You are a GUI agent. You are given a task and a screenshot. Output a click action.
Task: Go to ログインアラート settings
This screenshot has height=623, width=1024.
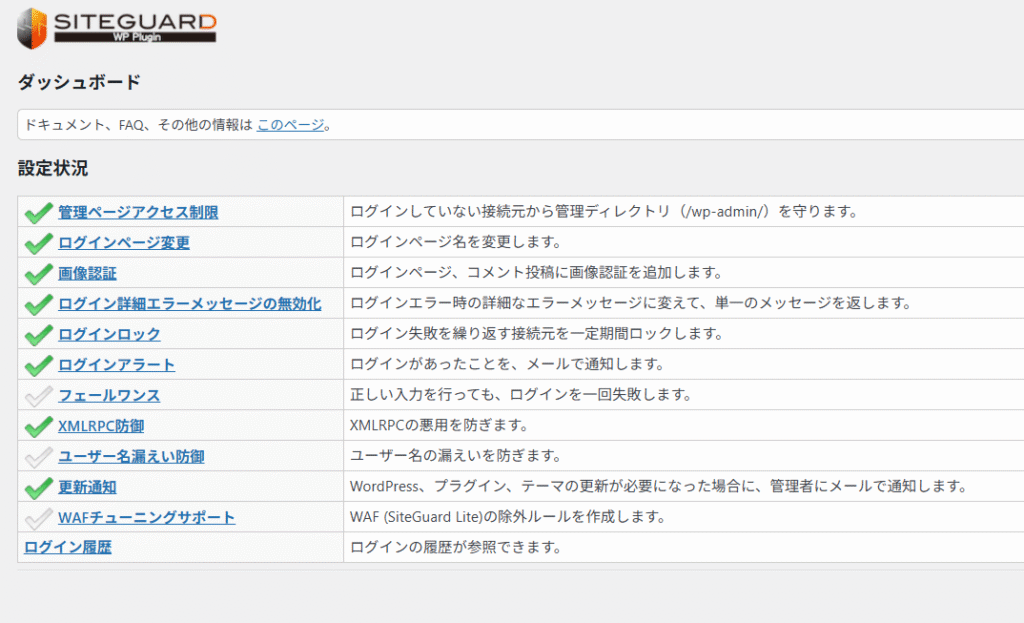tap(116, 365)
